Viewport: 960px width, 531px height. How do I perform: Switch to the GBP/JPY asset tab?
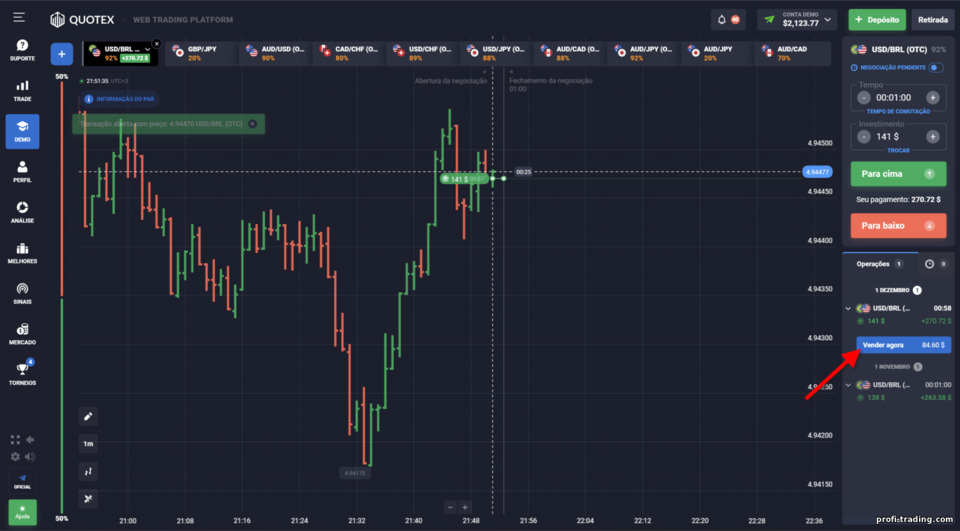(x=201, y=53)
